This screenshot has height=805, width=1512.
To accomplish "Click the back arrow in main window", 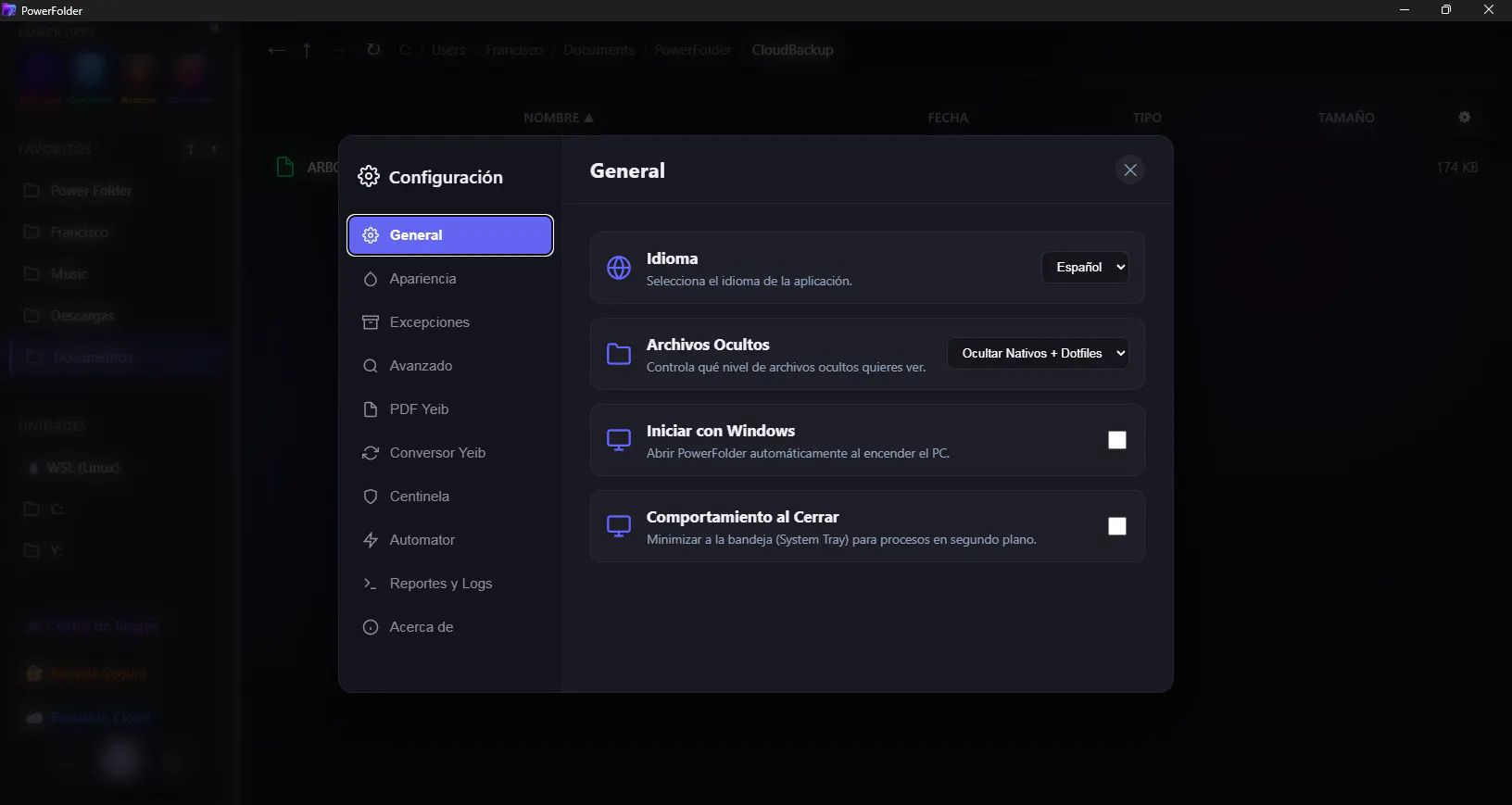I will (276, 50).
